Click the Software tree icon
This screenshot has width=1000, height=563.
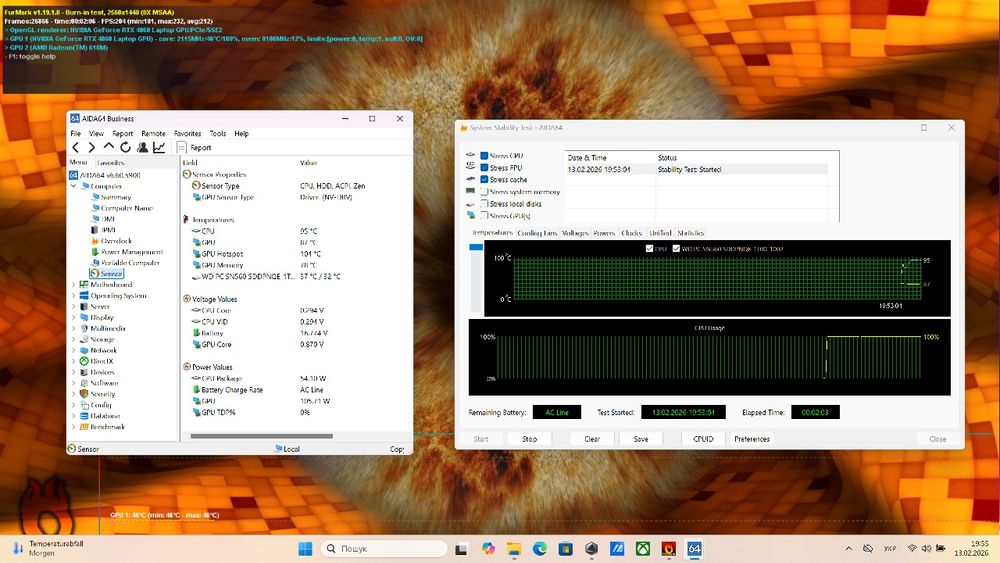pyautogui.click(x=84, y=383)
